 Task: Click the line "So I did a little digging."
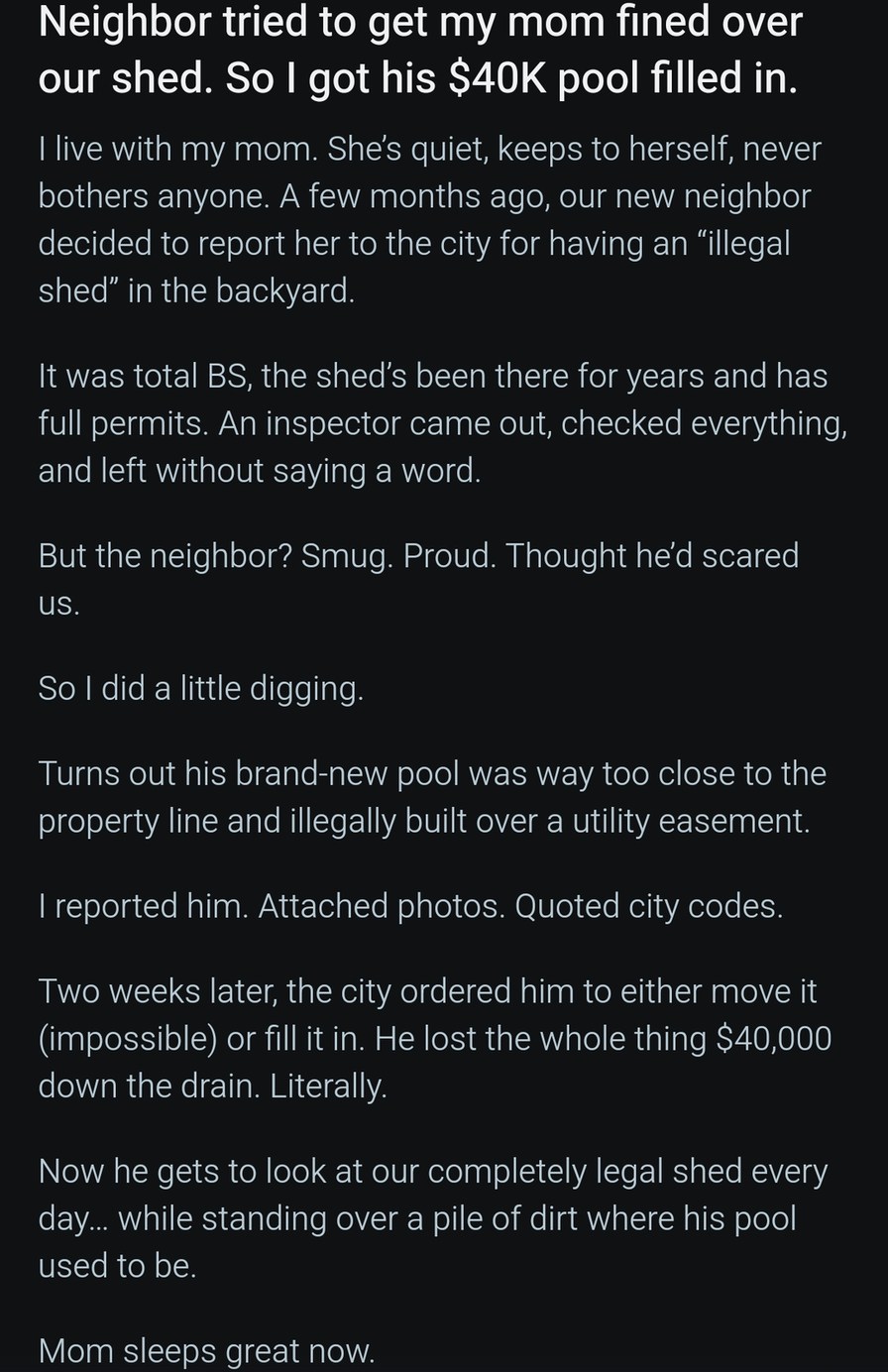pos(200,688)
